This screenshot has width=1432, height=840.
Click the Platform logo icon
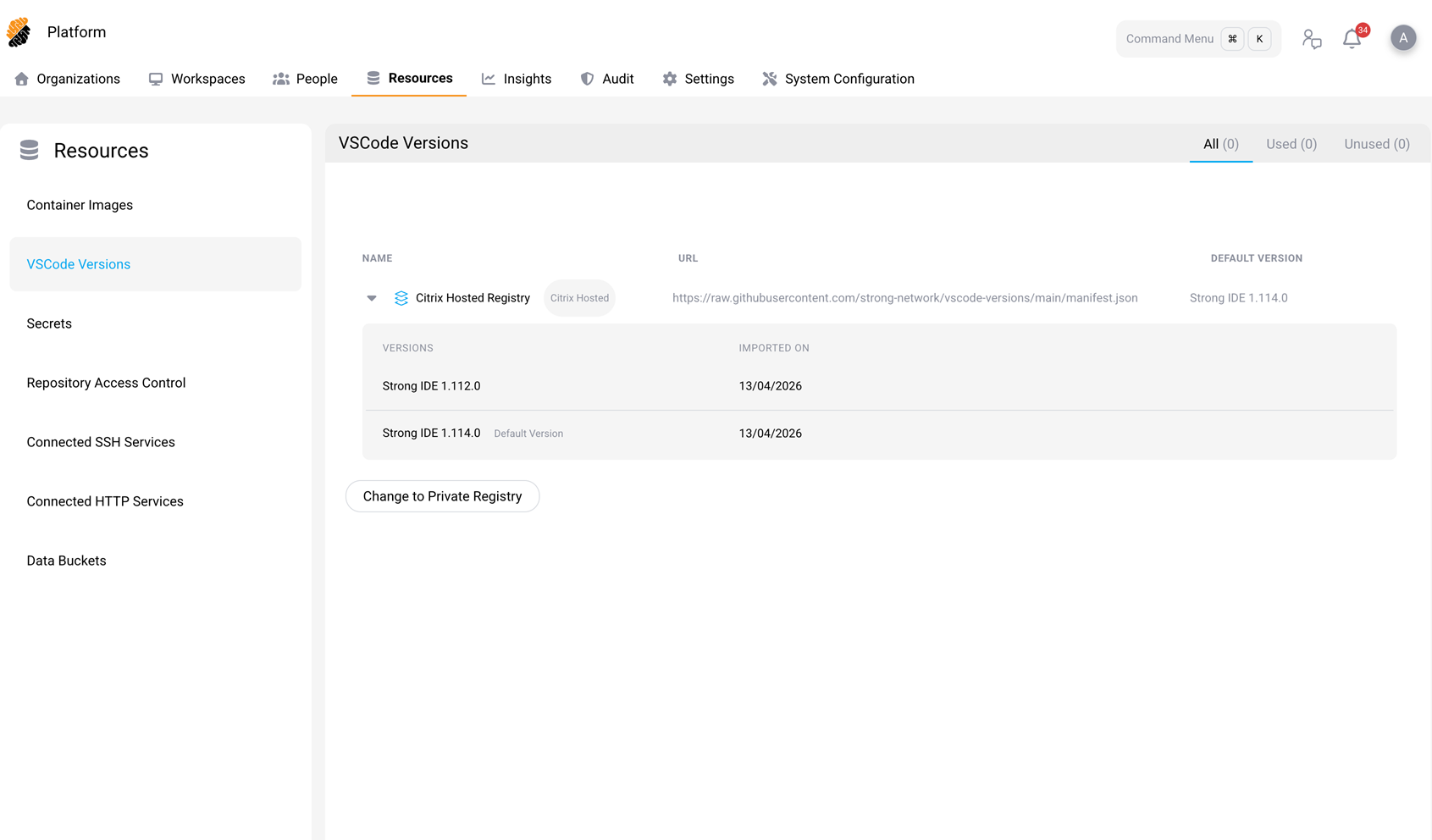(x=19, y=32)
